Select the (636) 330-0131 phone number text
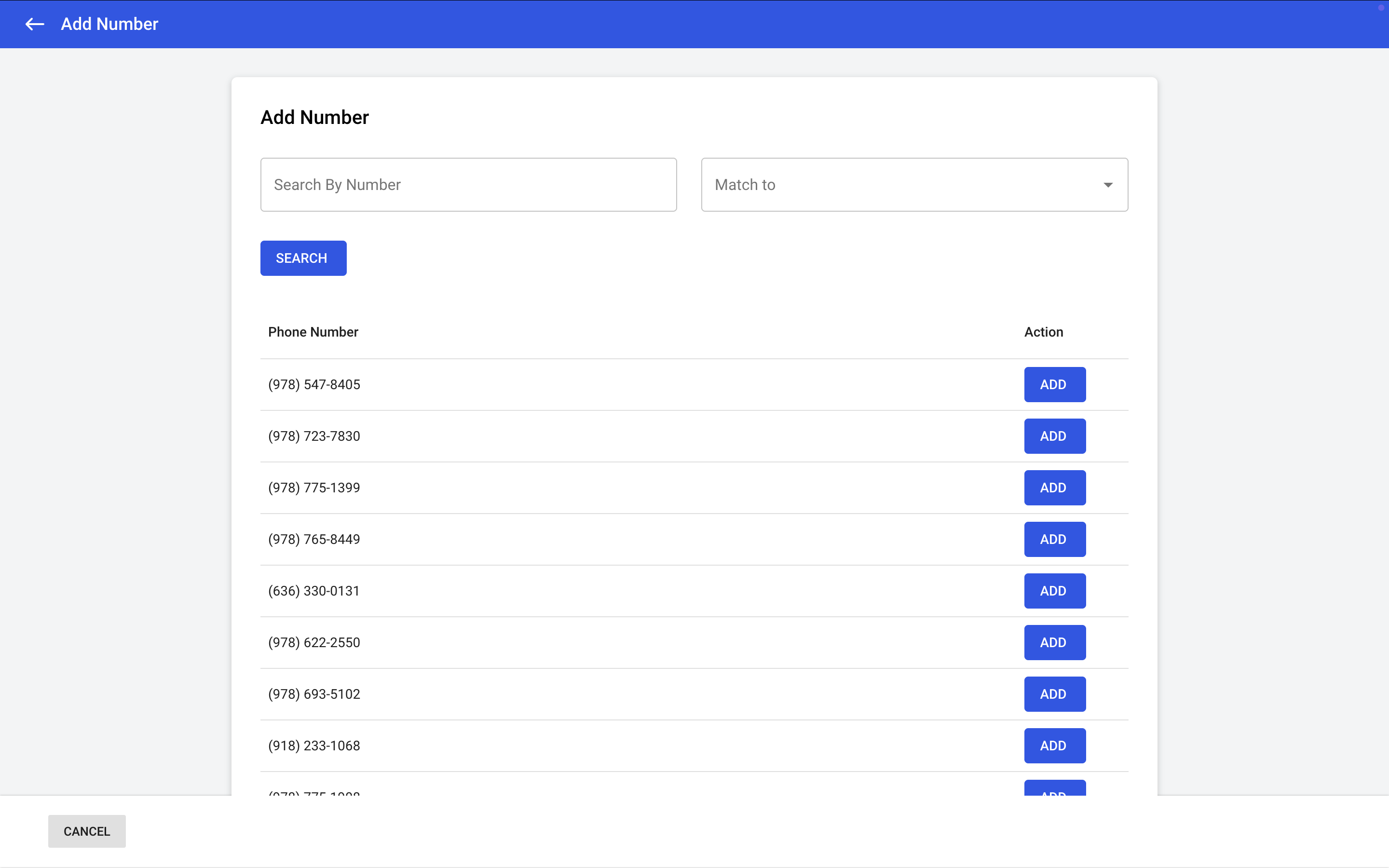The width and height of the screenshot is (1389, 868). (x=314, y=591)
